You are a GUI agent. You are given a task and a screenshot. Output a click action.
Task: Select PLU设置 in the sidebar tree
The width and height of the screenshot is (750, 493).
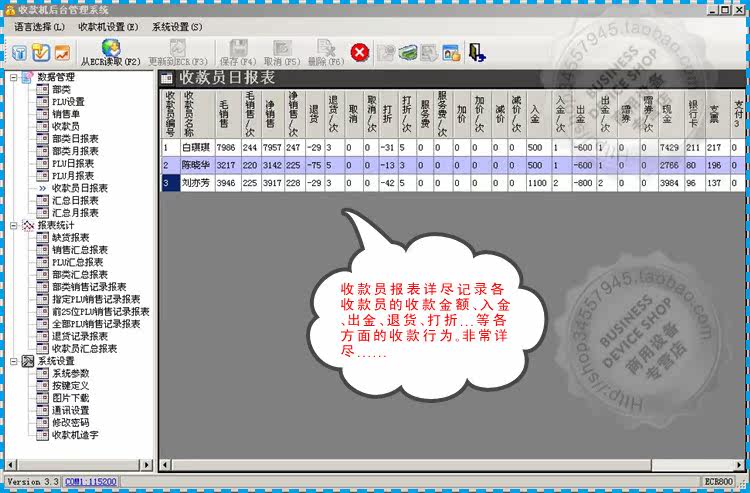click(68, 101)
